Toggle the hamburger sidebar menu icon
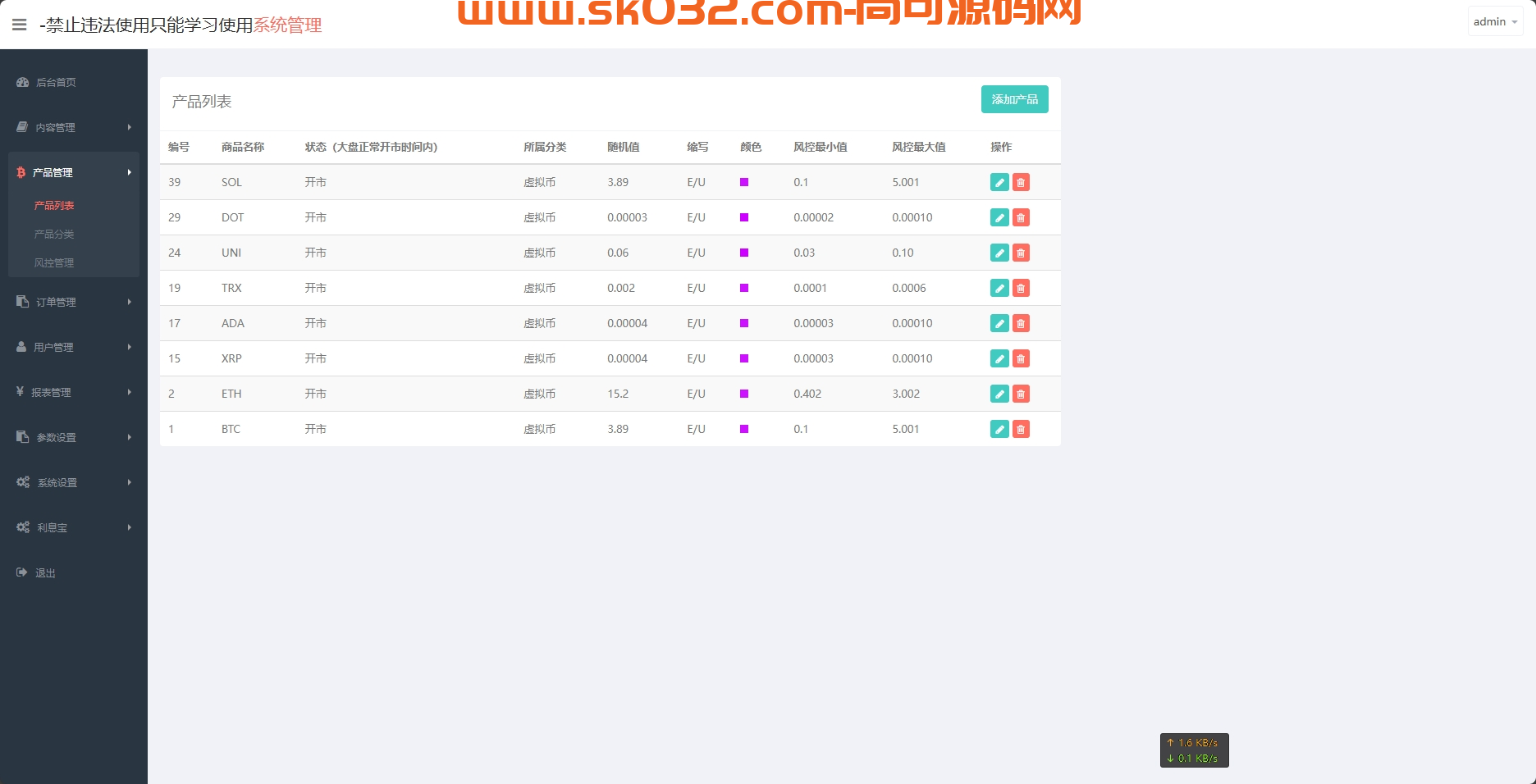 (x=20, y=25)
